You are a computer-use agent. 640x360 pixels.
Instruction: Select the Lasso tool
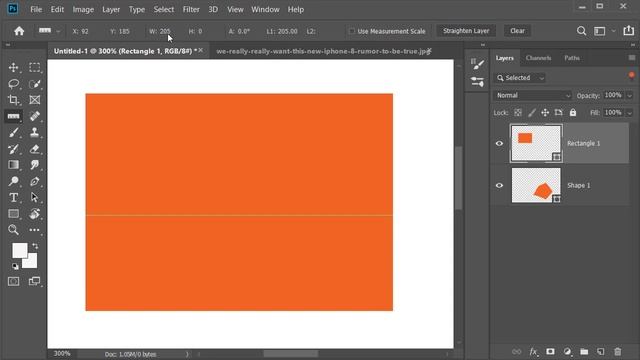tap(13, 84)
